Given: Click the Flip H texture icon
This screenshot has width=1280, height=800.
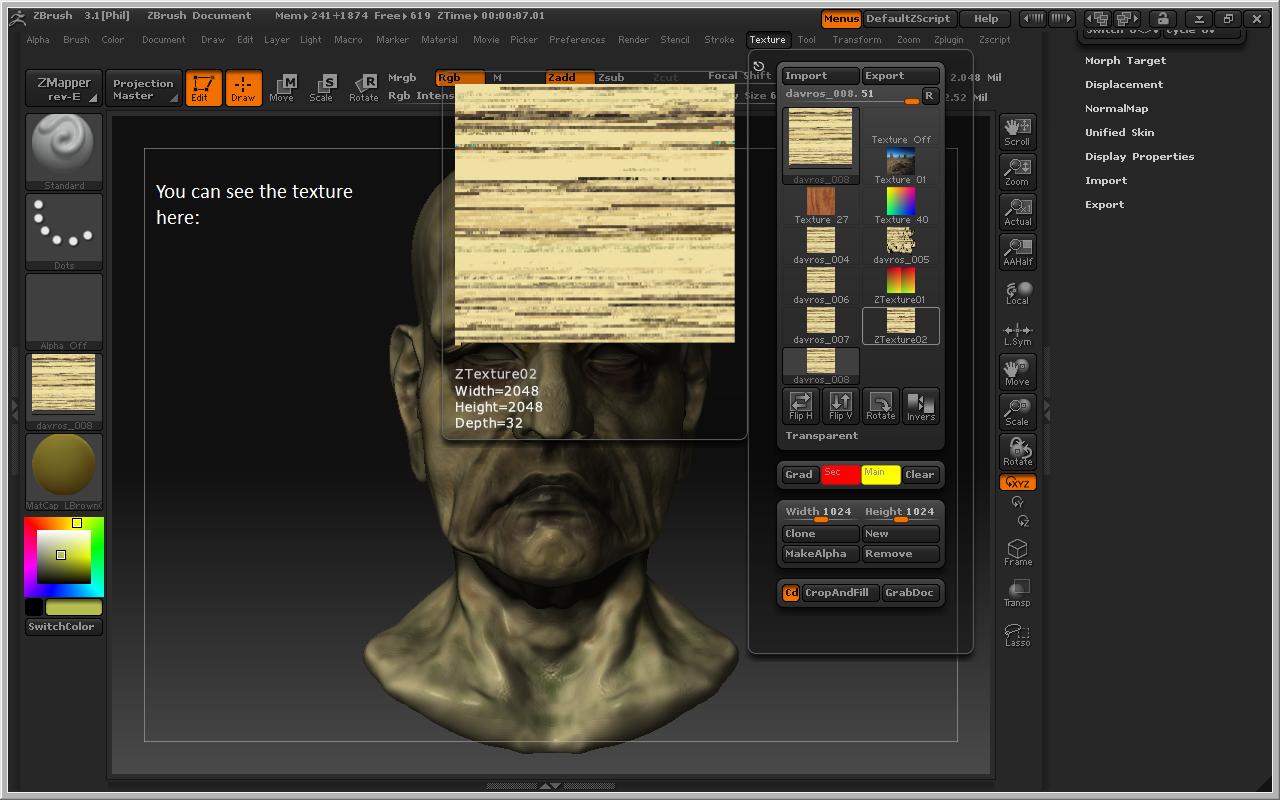Looking at the screenshot, I should pos(801,405).
